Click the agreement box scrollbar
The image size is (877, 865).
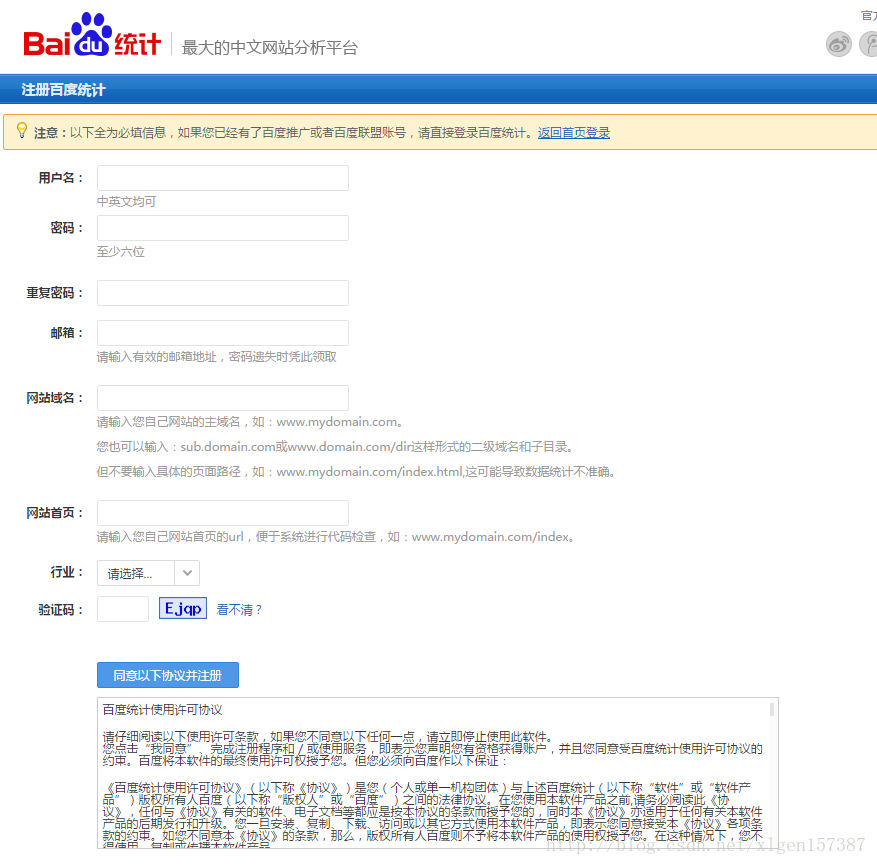pyautogui.click(x=771, y=710)
